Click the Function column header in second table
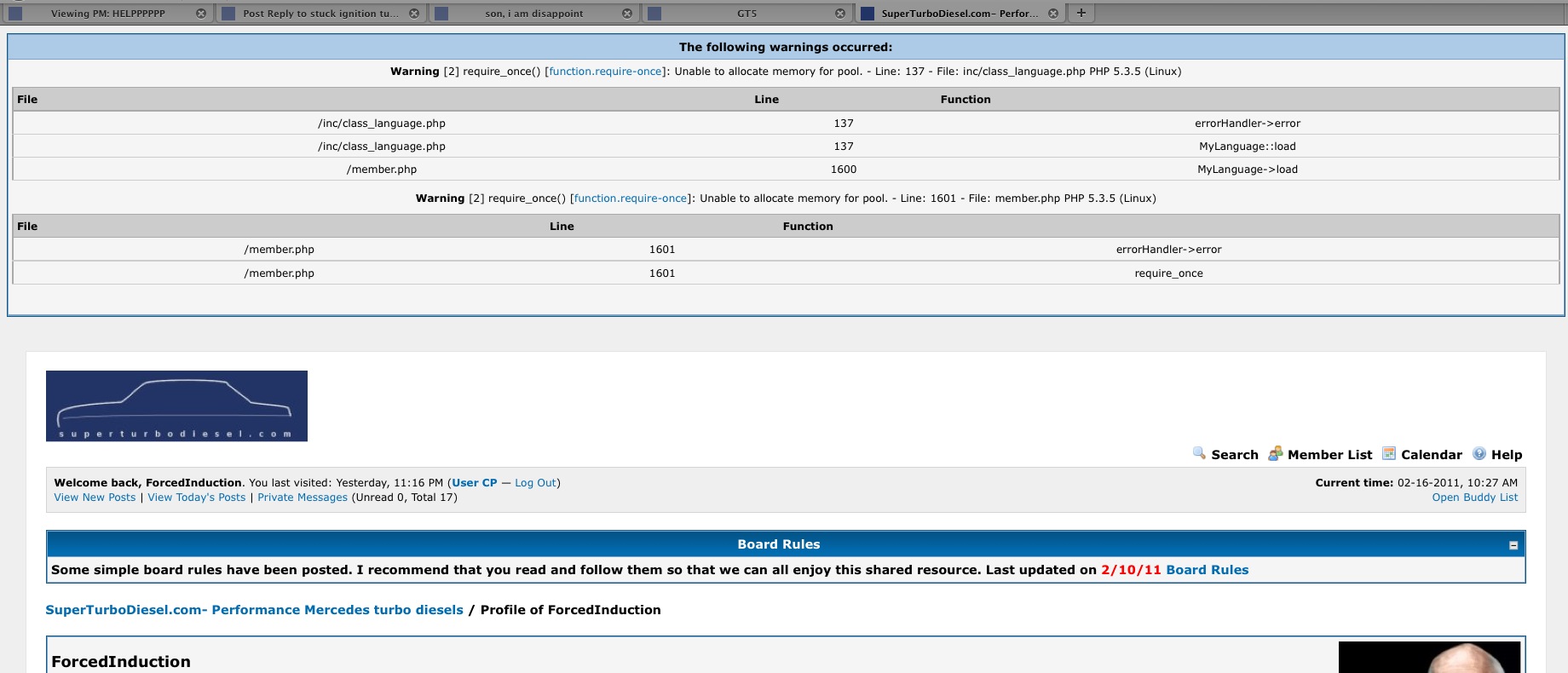This screenshot has height=673, width=1568. point(808,227)
